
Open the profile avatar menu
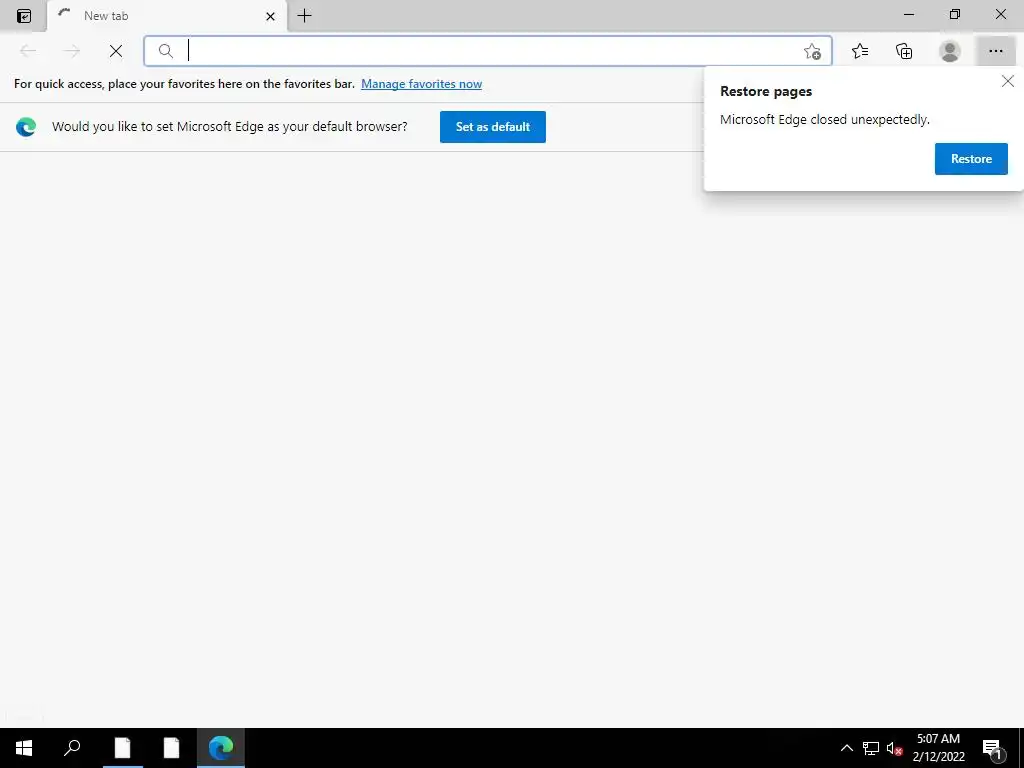coord(950,51)
